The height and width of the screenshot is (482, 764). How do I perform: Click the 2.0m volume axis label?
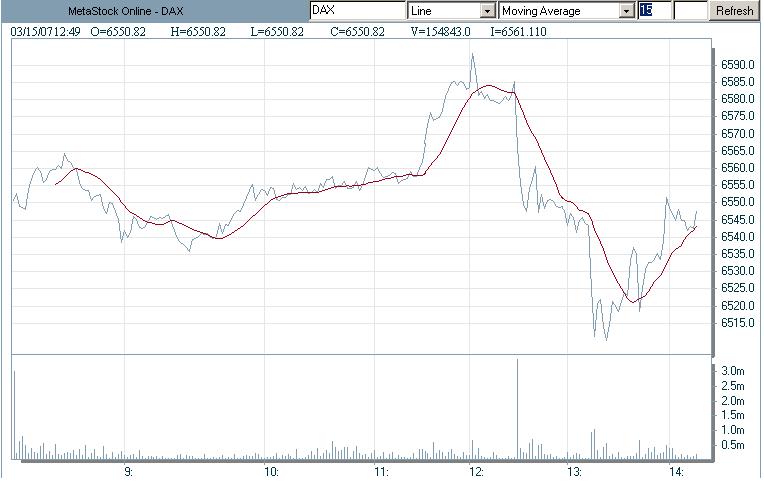pos(733,401)
